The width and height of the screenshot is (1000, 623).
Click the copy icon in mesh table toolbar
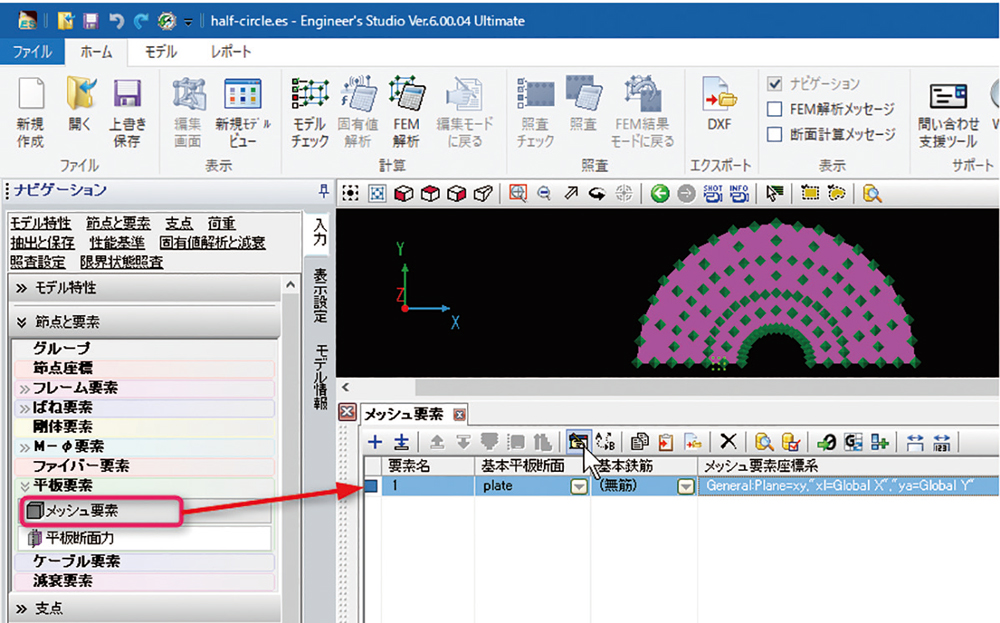(639, 441)
